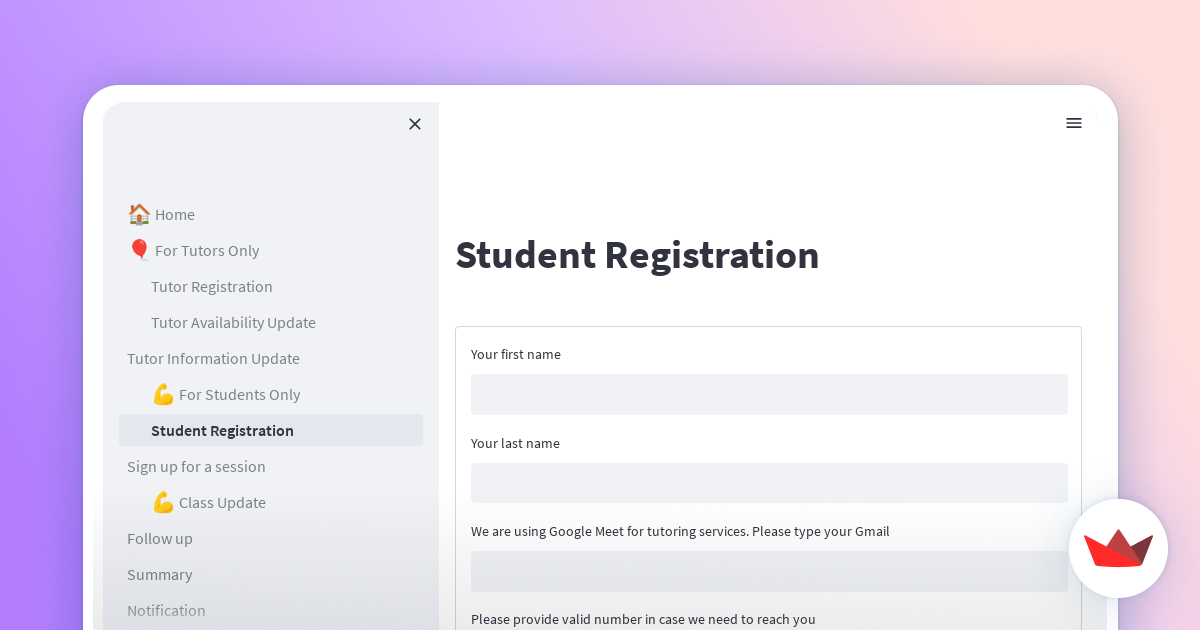The width and height of the screenshot is (1200, 630).
Task: Open Sign up for a session
Action: [x=196, y=466]
